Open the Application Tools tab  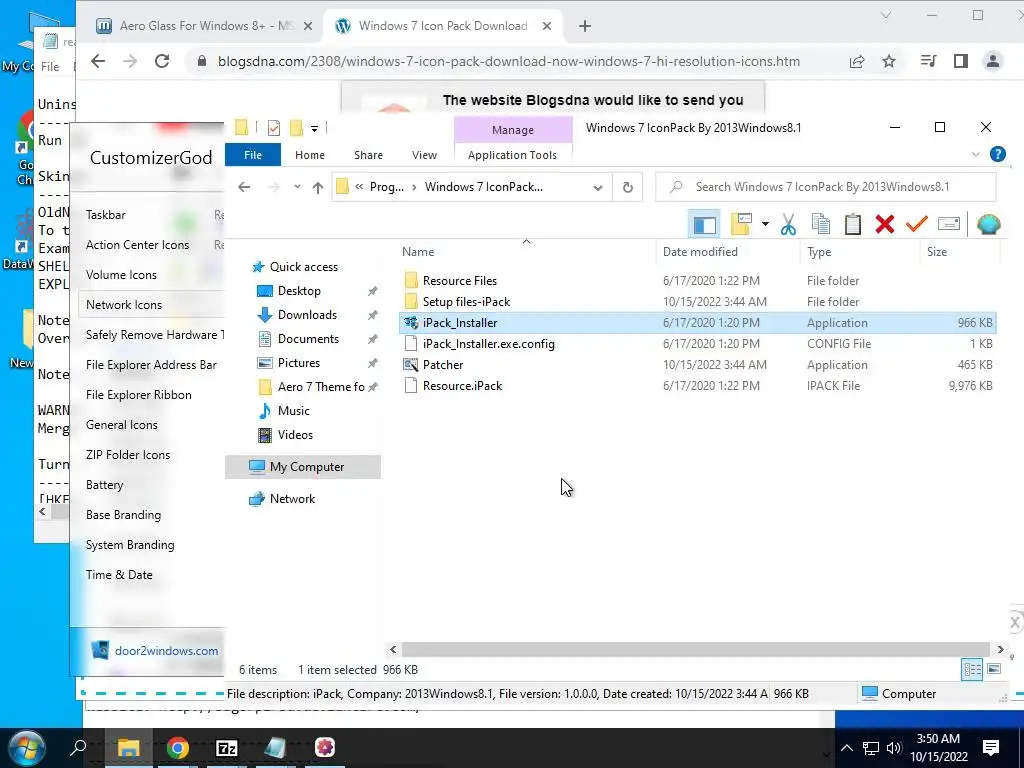tap(512, 155)
